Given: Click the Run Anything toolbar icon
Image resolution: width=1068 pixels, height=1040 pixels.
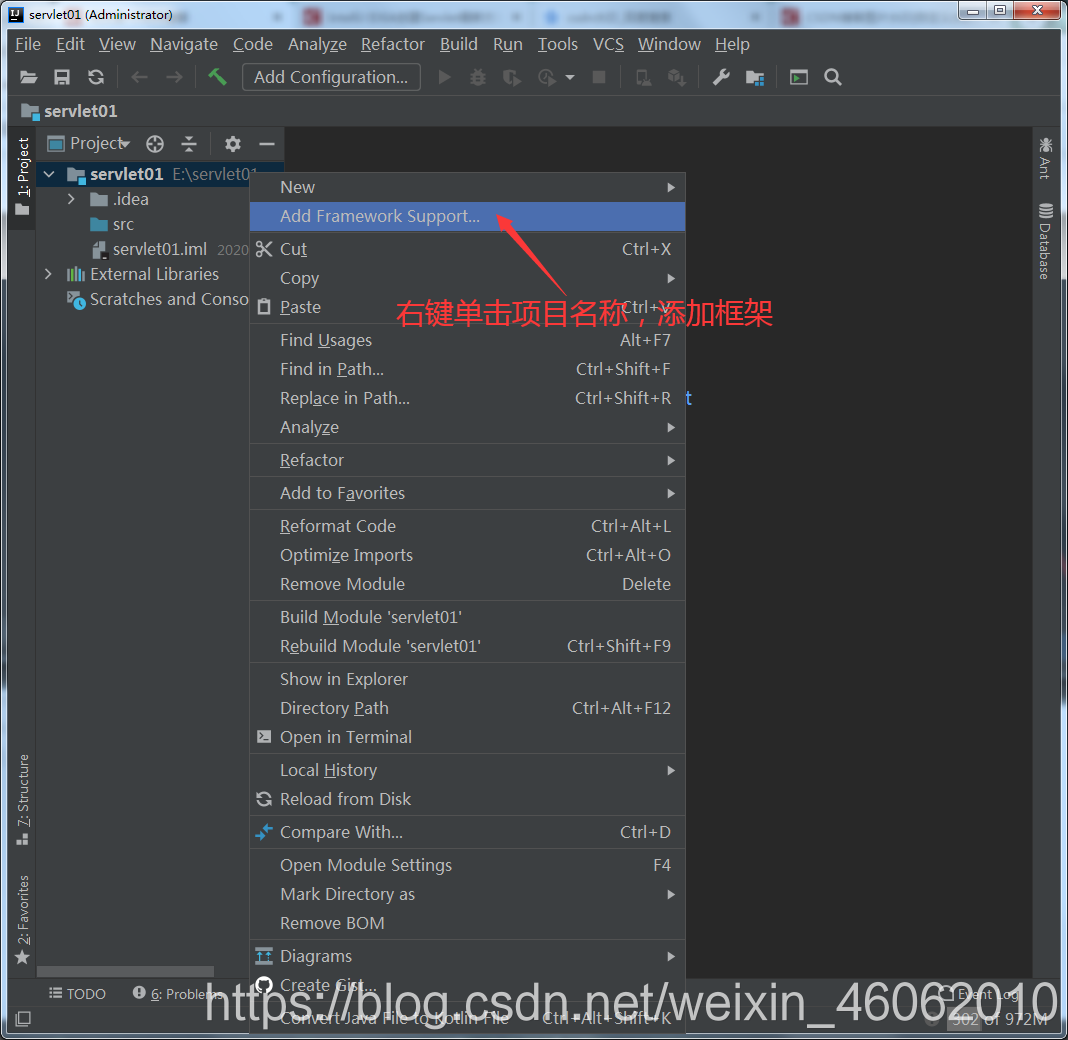Looking at the screenshot, I should tap(799, 77).
